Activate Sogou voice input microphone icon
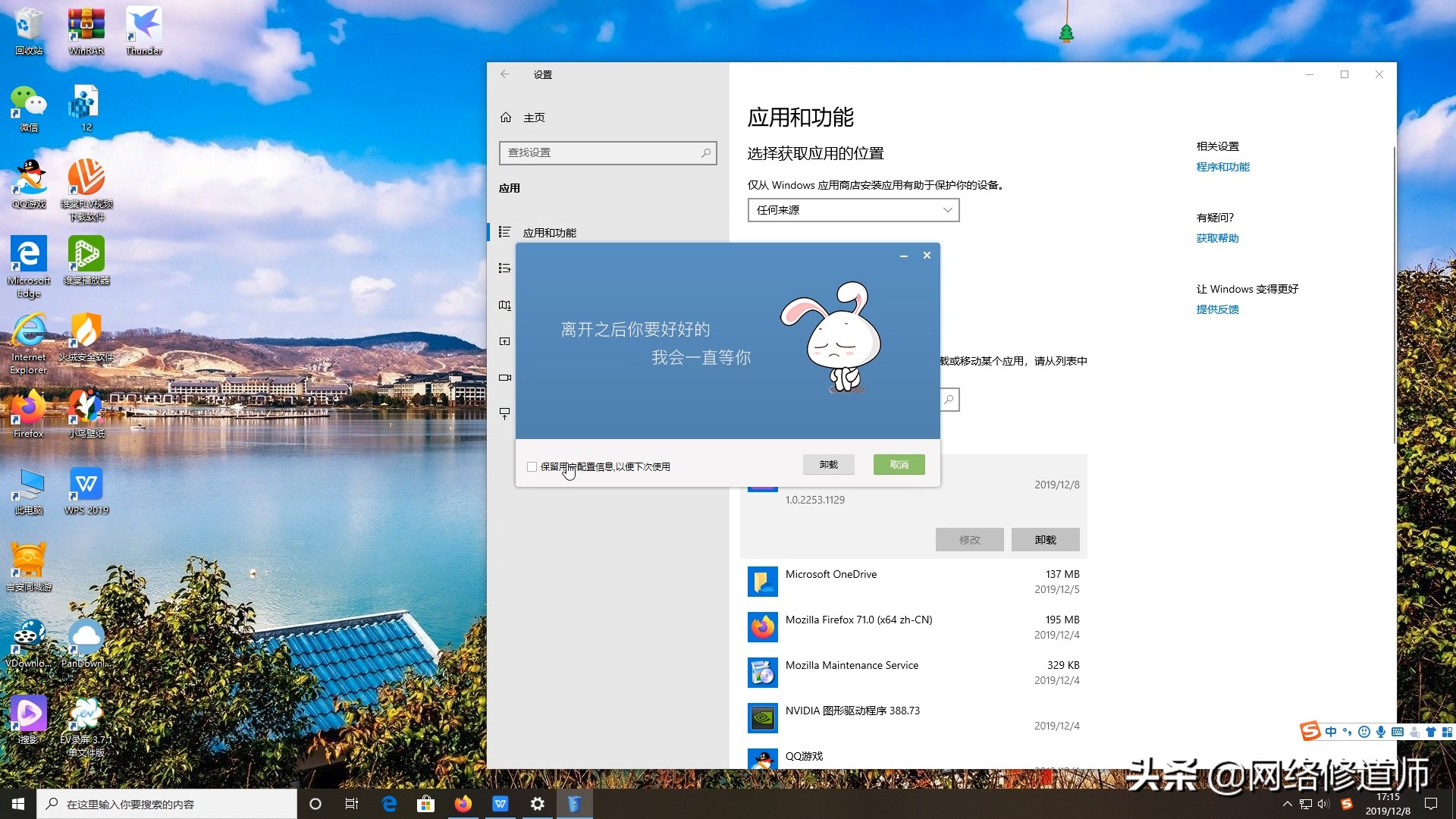 [x=1380, y=732]
